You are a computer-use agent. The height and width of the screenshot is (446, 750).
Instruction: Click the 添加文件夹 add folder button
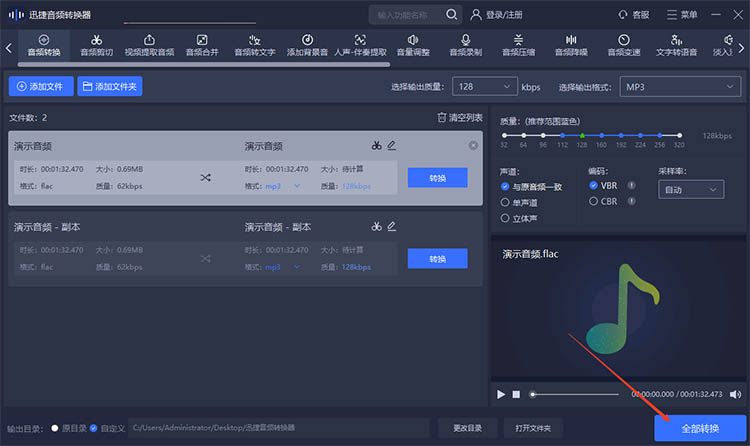[x=110, y=86]
